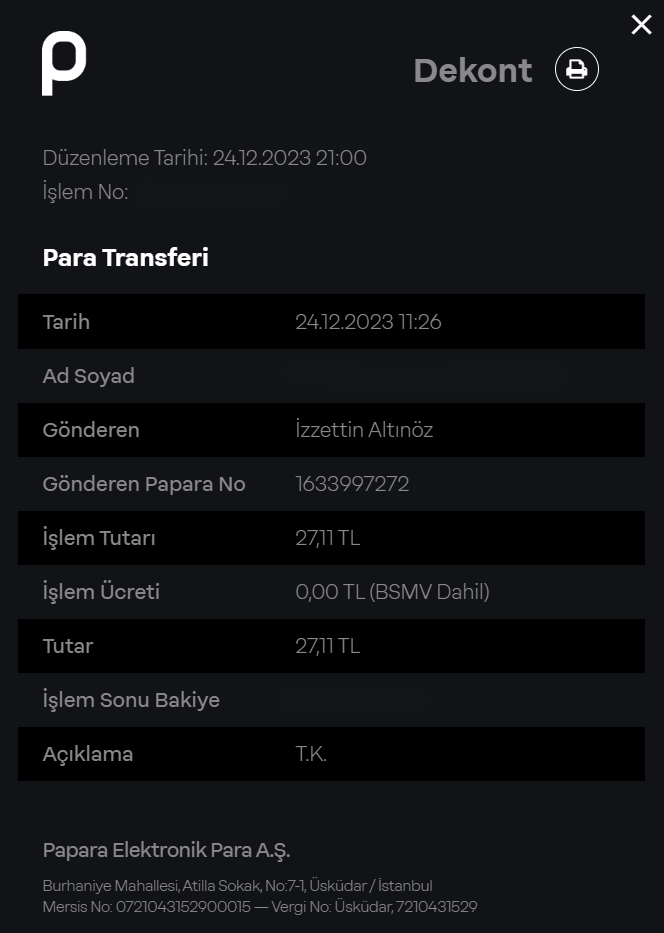The height and width of the screenshot is (933, 664).
Task: Click the Burhaniye Mahallesi address line
Action: (237, 886)
